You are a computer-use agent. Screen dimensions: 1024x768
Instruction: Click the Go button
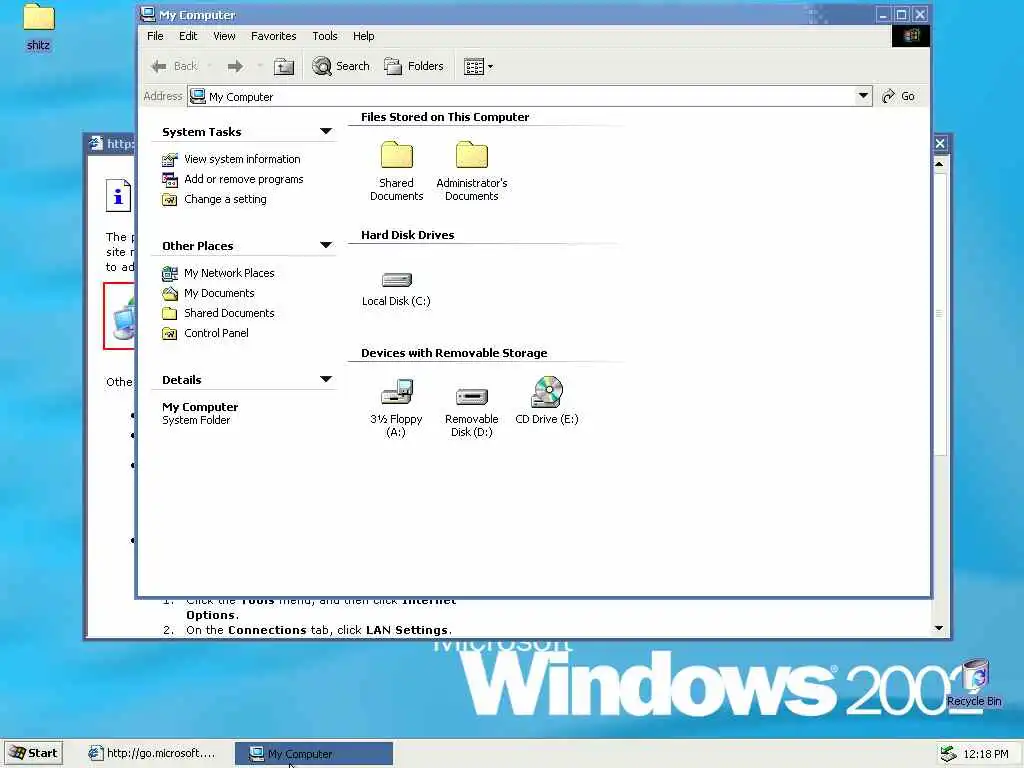tap(899, 96)
